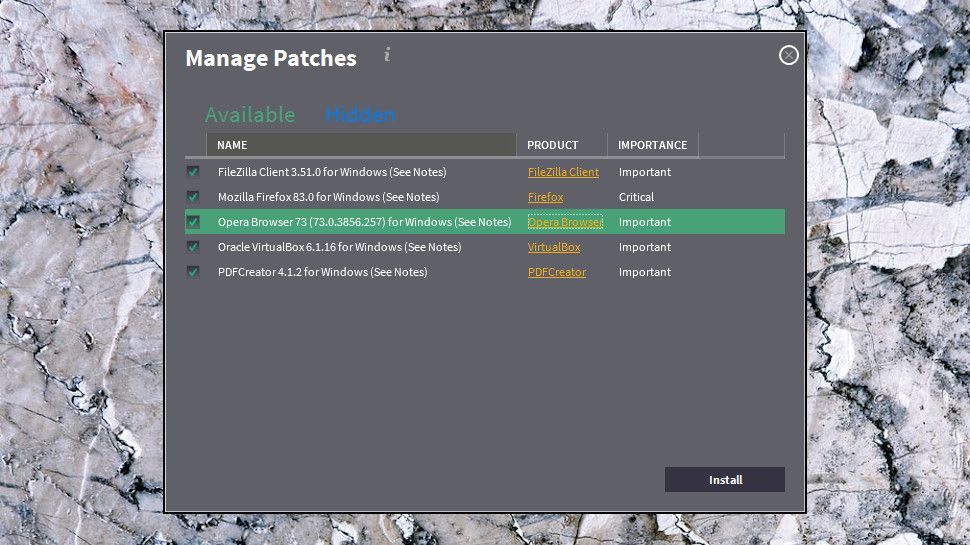
Task: Uncheck the FileZilla Client 3.51.0 patch
Action: click(193, 172)
